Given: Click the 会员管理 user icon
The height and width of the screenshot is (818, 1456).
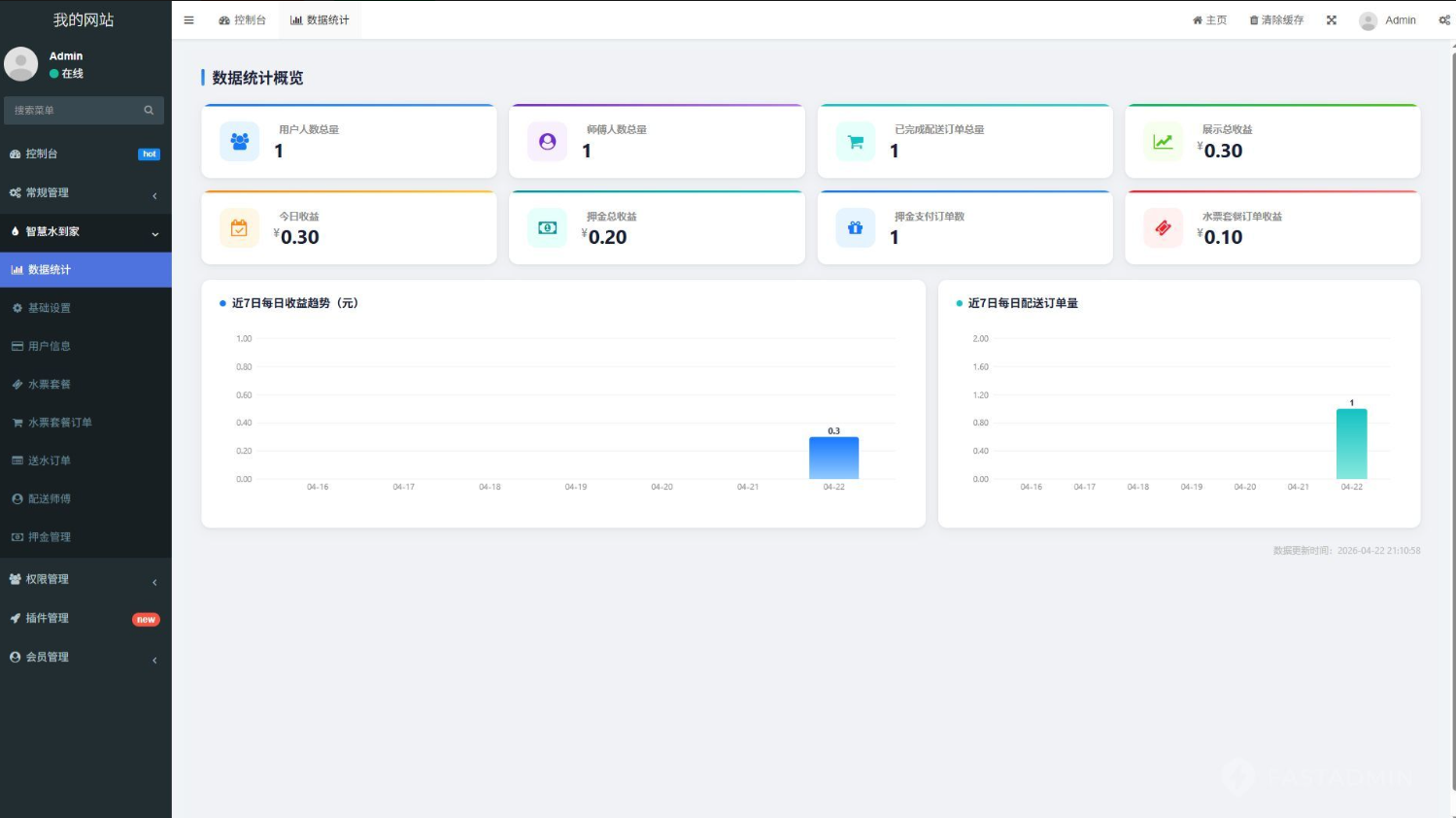Looking at the screenshot, I should coord(16,657).
